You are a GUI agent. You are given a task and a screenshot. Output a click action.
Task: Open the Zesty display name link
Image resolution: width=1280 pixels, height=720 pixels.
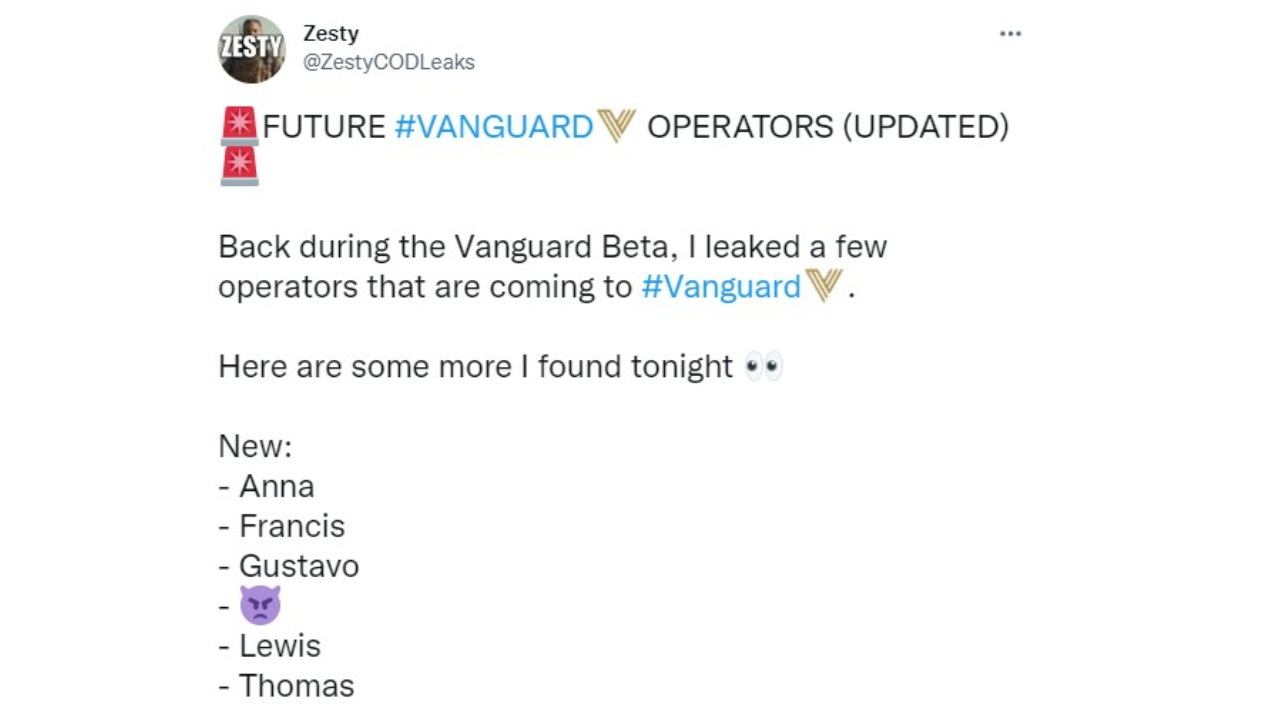[x=331, y=33]
